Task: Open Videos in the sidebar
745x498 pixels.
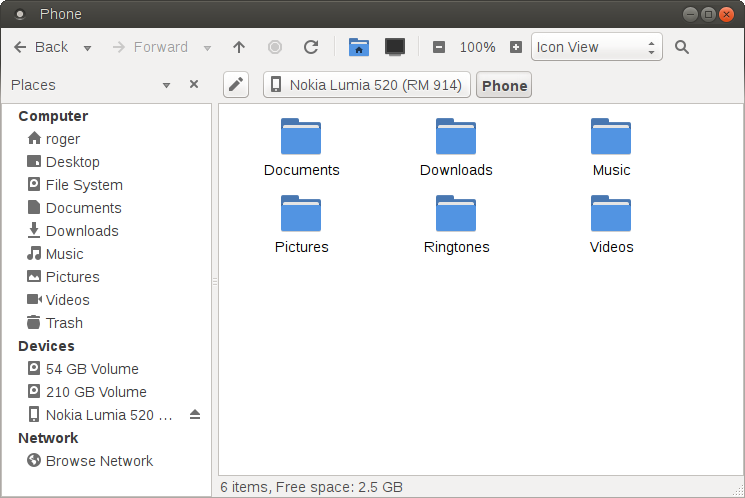Action: [107, 300]
